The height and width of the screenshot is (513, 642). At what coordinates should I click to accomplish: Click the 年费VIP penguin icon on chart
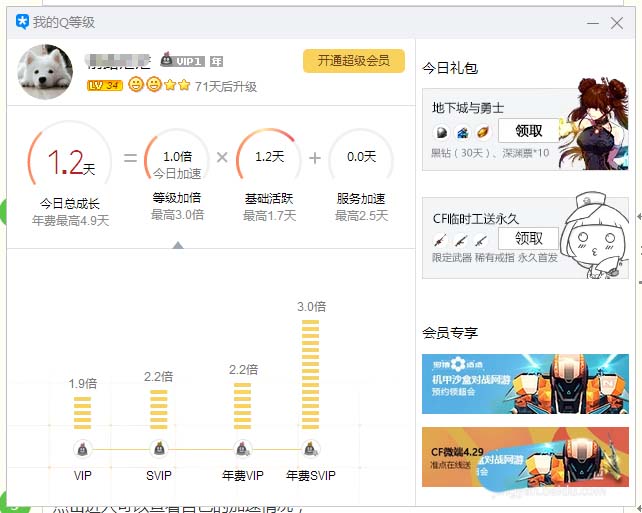pos(242,449)
